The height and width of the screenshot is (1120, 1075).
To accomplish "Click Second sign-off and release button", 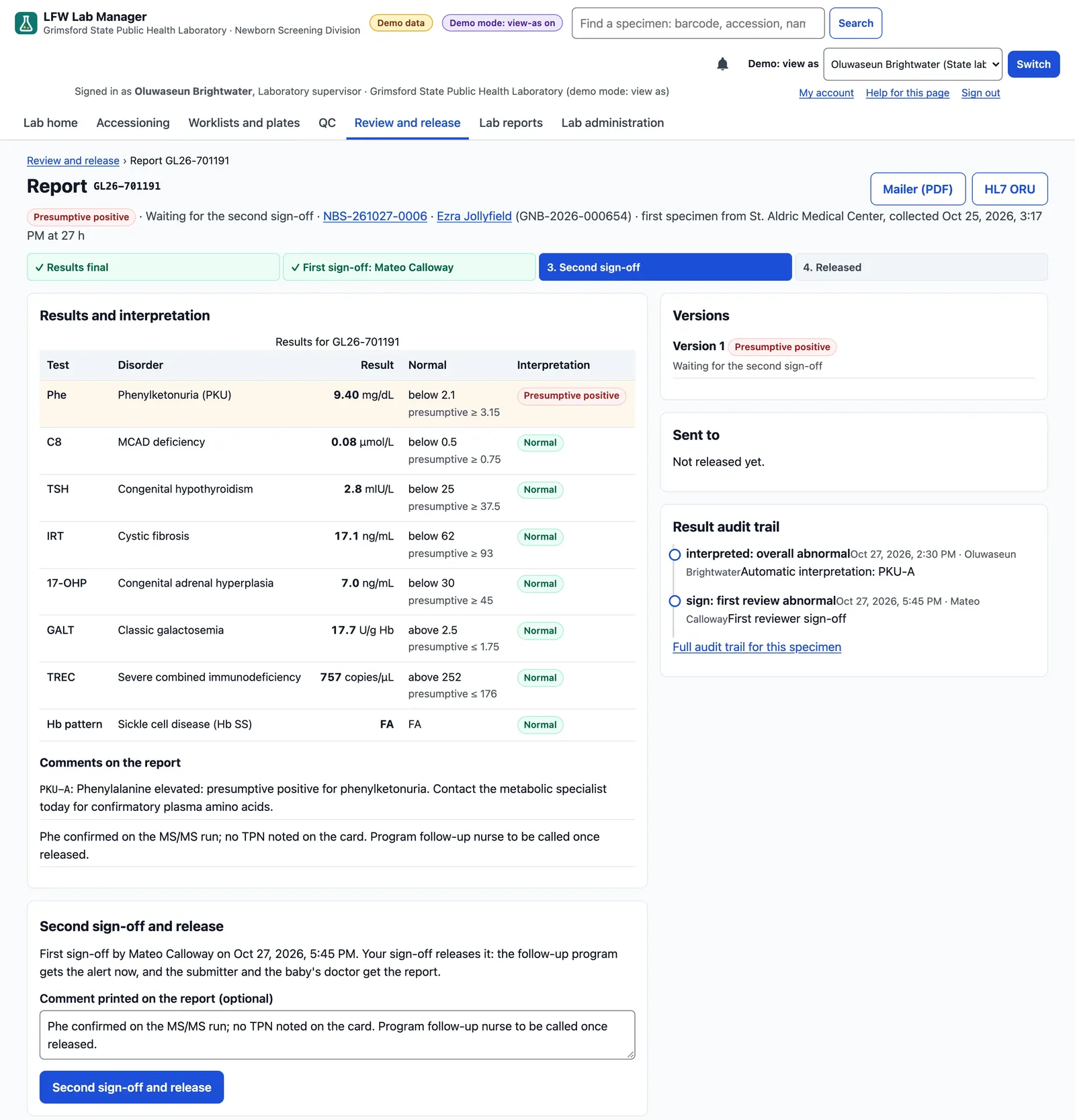I will pos(132,1087).
